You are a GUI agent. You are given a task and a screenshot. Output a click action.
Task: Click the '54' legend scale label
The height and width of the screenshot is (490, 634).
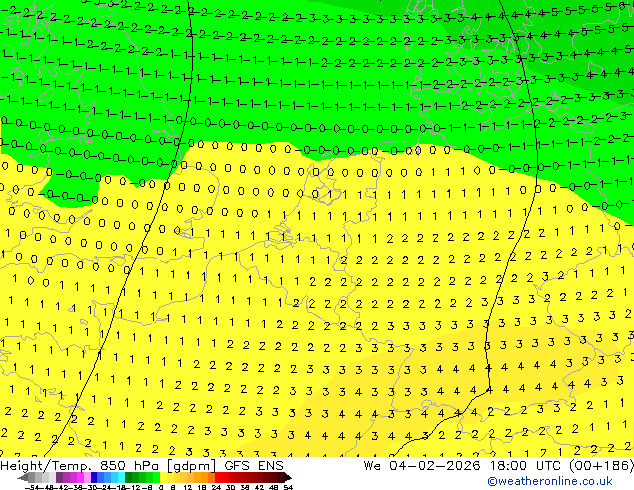288,487
